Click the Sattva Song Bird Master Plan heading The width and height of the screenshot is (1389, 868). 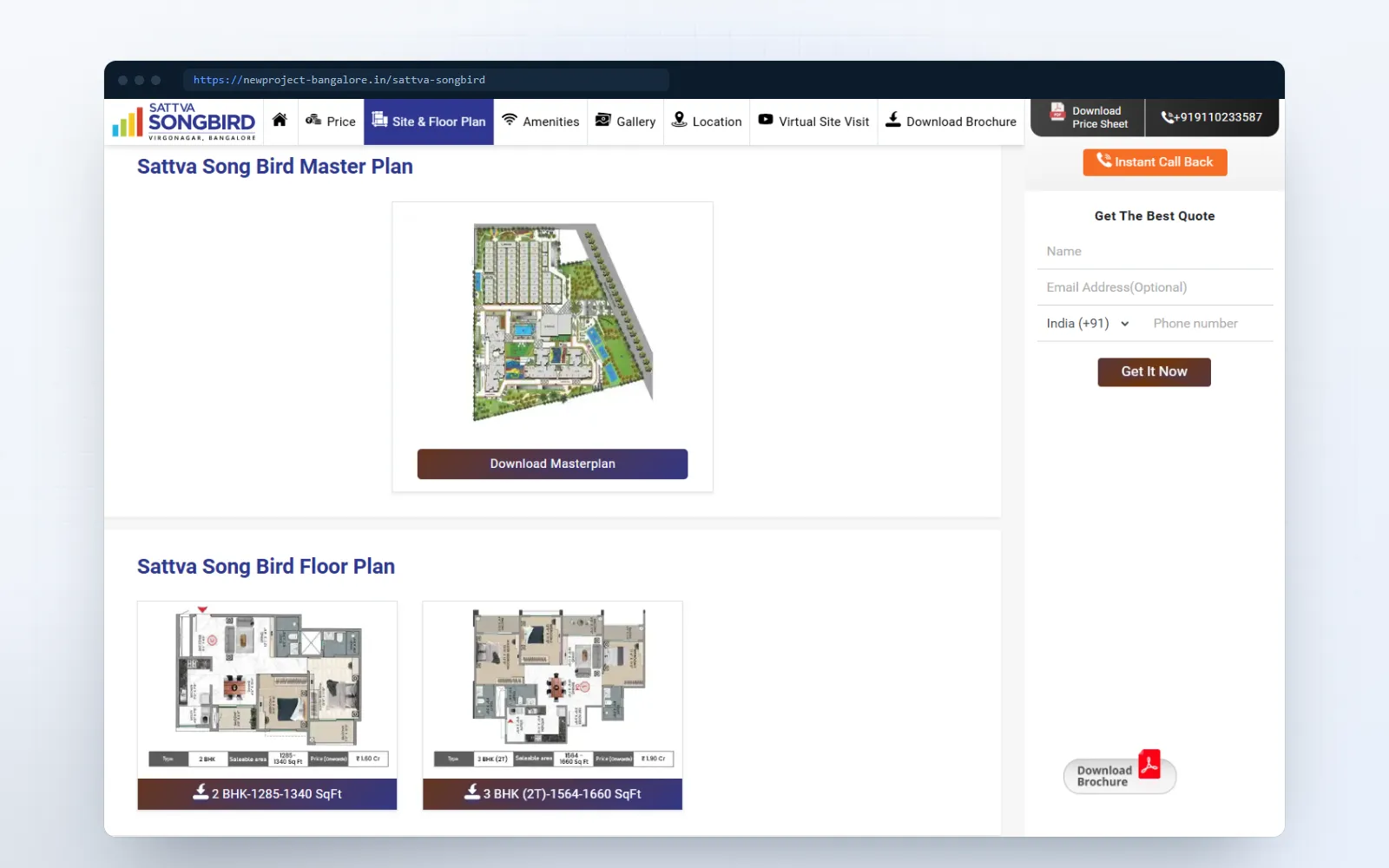point(275,167)
